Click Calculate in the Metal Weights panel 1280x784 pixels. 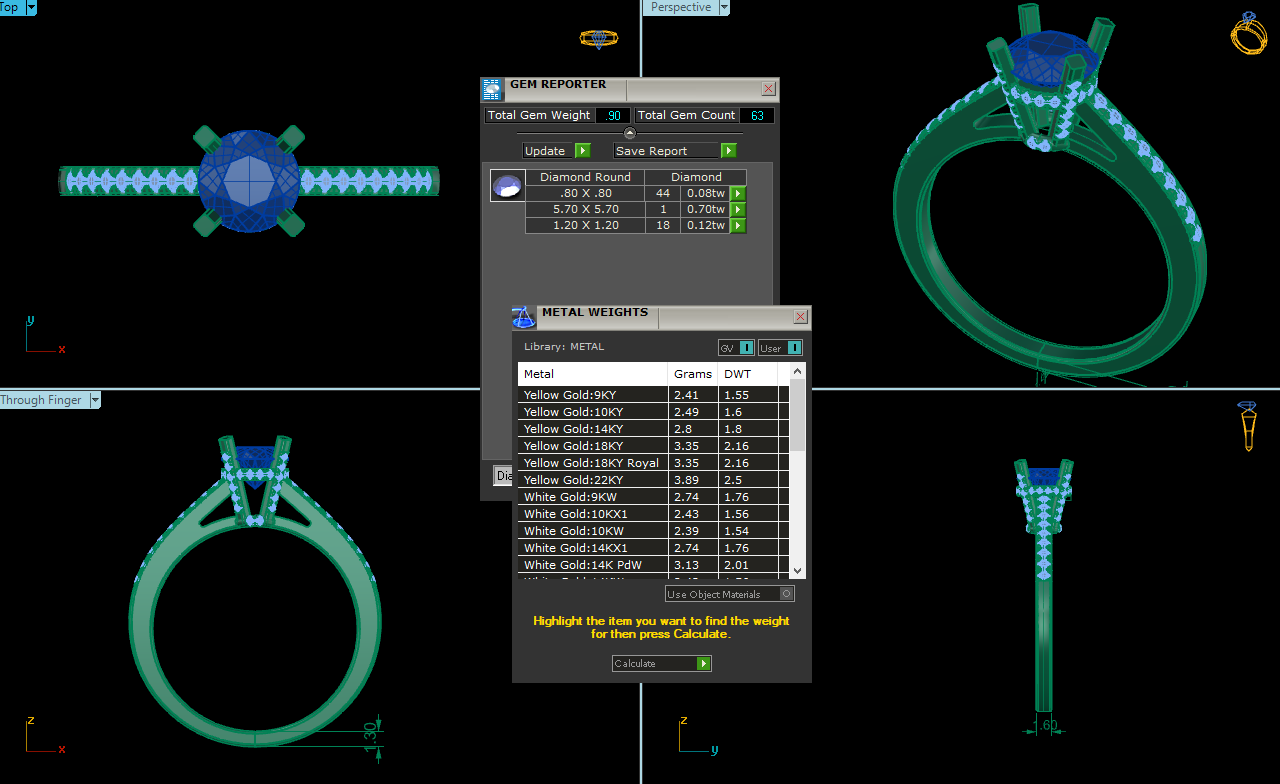click(661, 664)
